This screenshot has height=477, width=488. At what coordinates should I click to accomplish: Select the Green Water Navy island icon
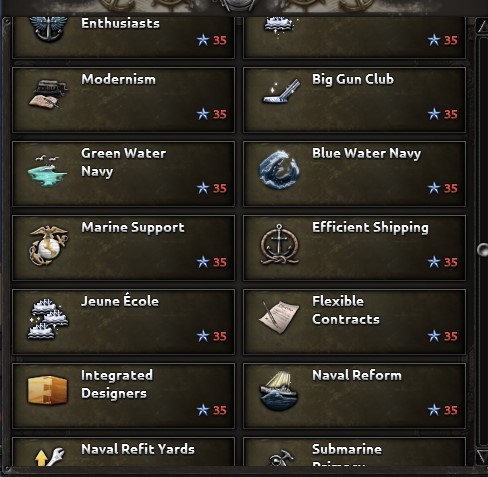tap(47, 170)
